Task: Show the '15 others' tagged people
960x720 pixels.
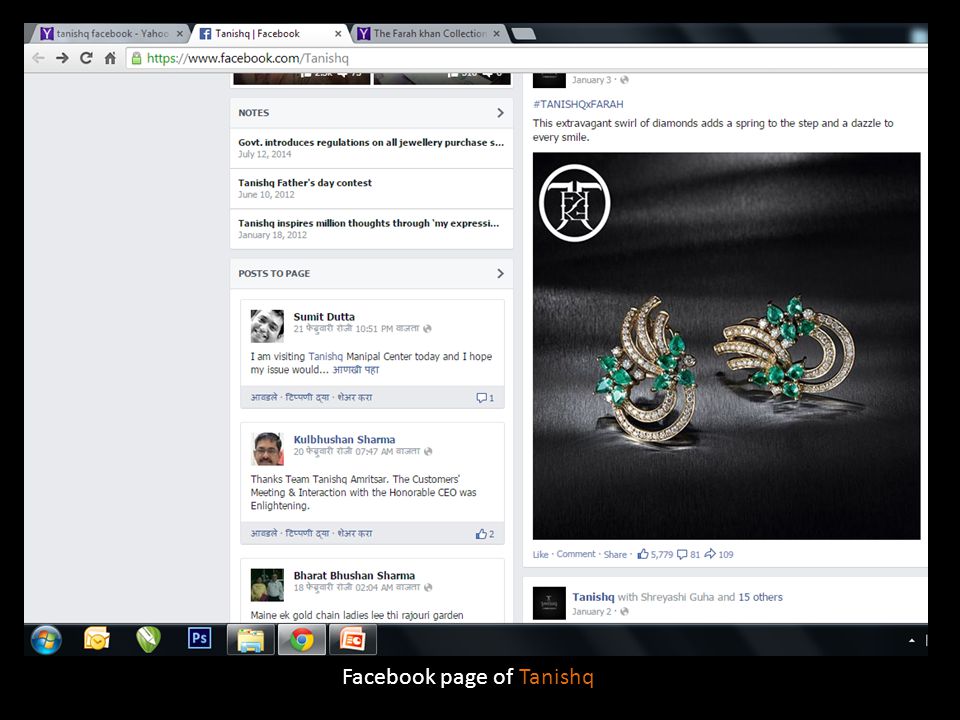Action: click(760, 597)
